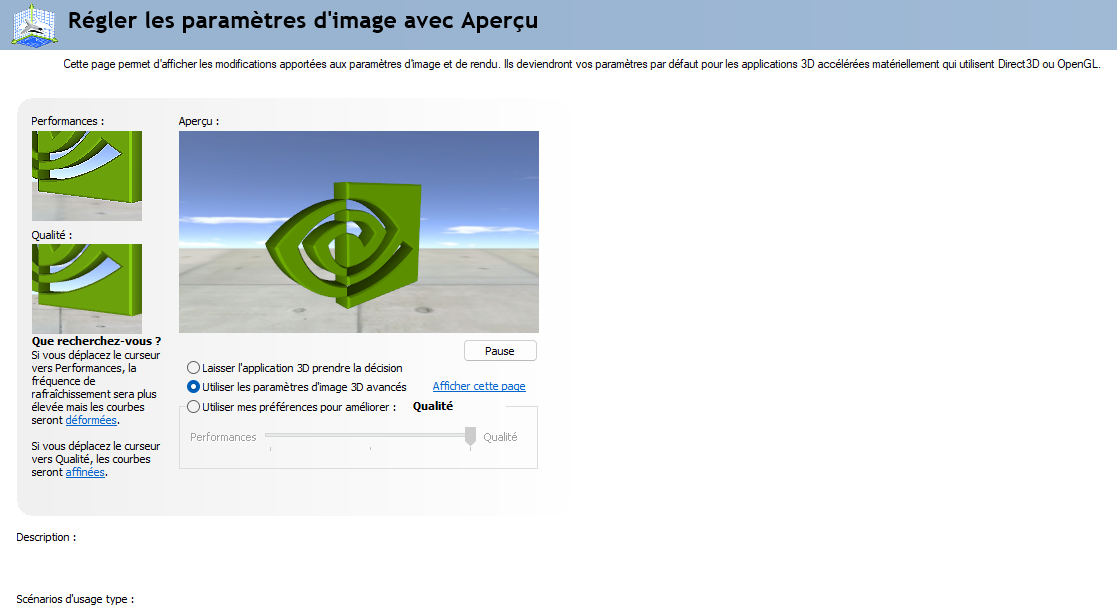This screenshot has height=616, width=1117.
Task: Click the 3D settings header icon
Action: click(x=33, y=25)
